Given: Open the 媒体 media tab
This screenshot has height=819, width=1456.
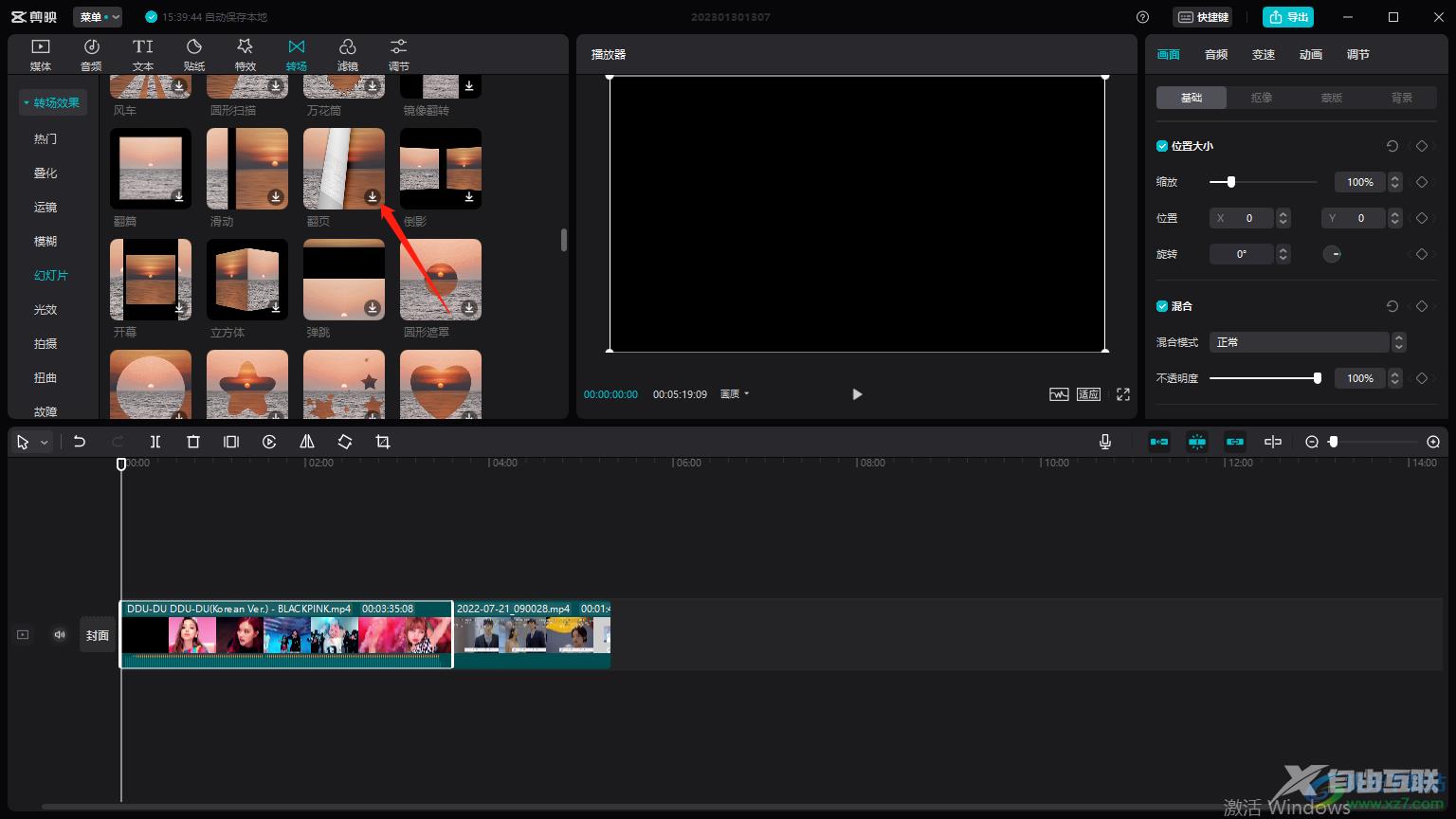Looking at the screenshot, I should pyautogui.click(x=41, y=54).
